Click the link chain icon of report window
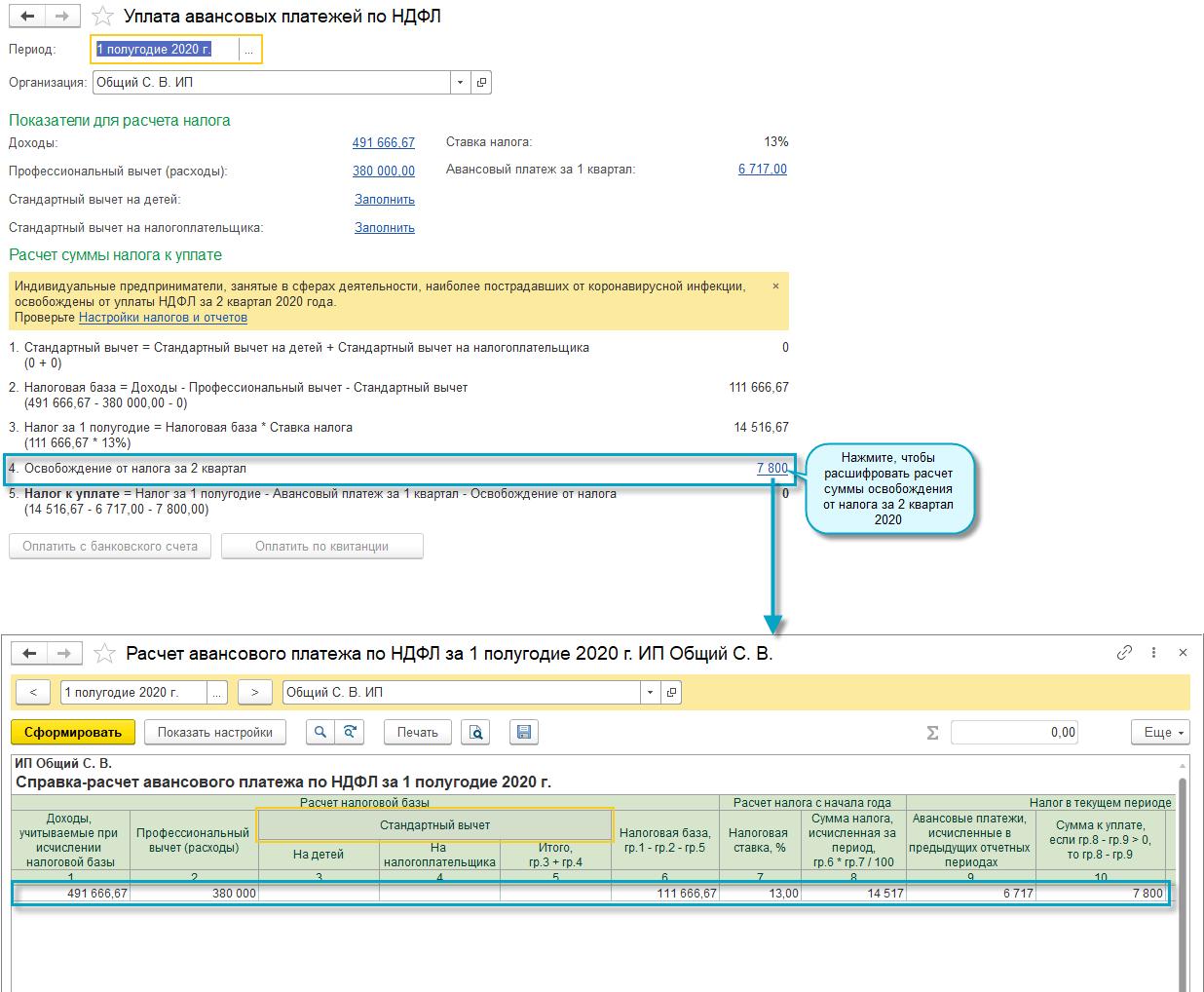This screenshot has width=1204, height=992. 1124,653
